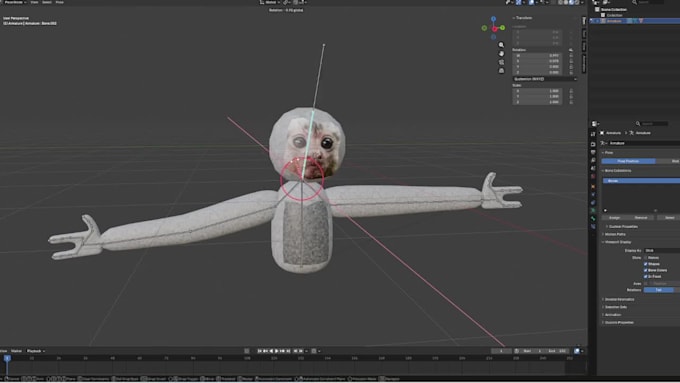The height and width of the screenshot is (383, 680).
Task: Open the Playback dropdown in timeline
Action: (x=36, y=351)
